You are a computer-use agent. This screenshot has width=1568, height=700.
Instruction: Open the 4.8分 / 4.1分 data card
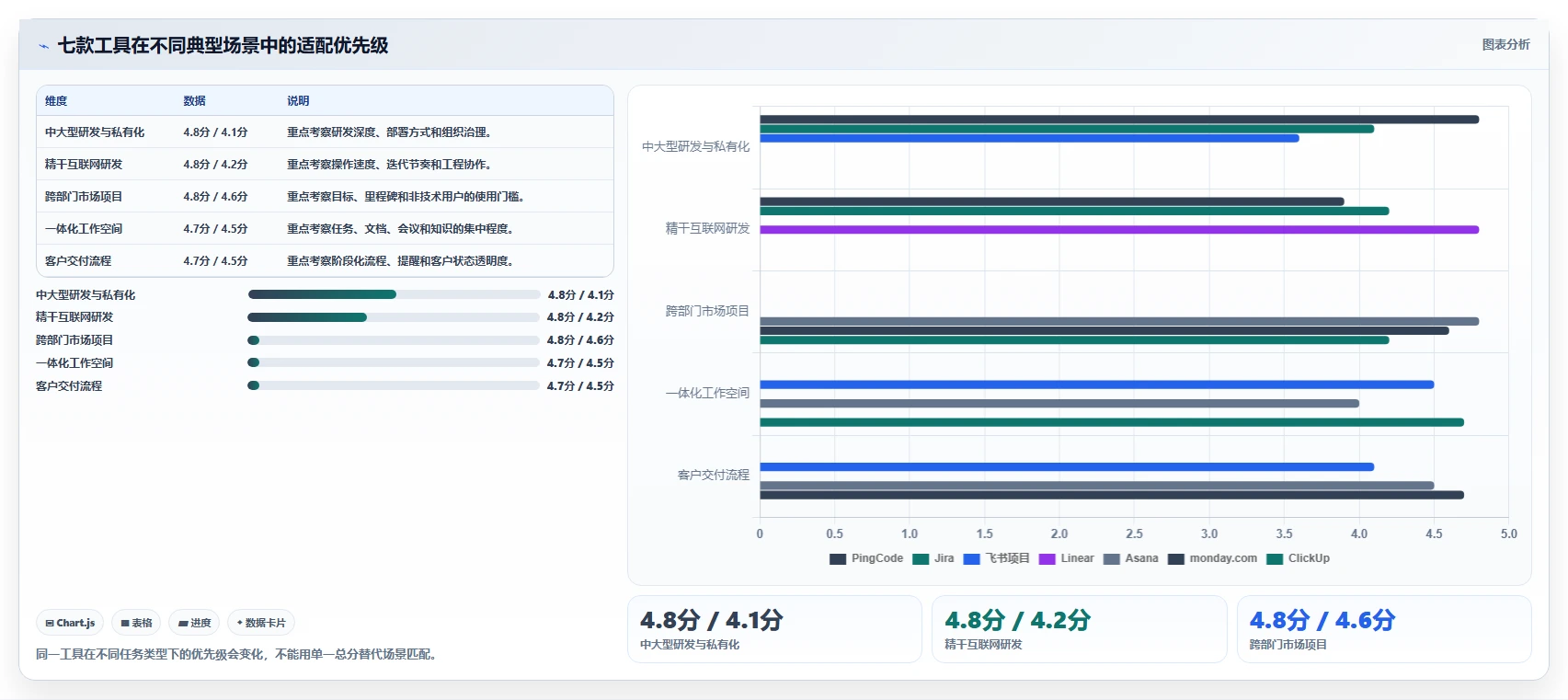coord(774,629)
